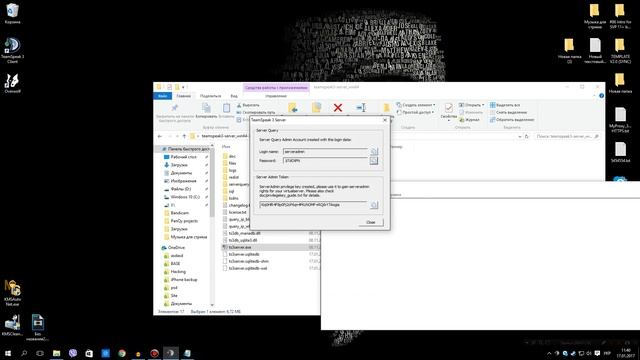
Task: Select ts3db_sqlite3.dll in file list
Action: tap(243, 240)
